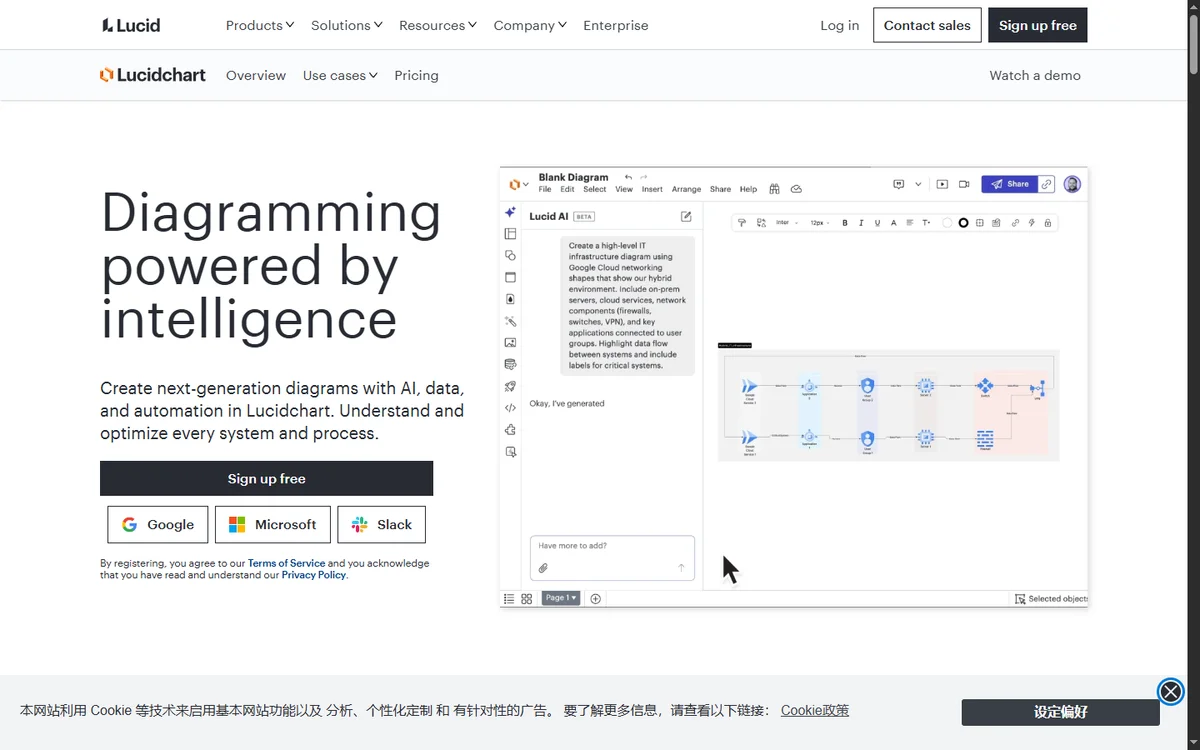Click the code brackets icon in preview sidebar
The height and width of the screenshot is (750, 1200).
510,408
